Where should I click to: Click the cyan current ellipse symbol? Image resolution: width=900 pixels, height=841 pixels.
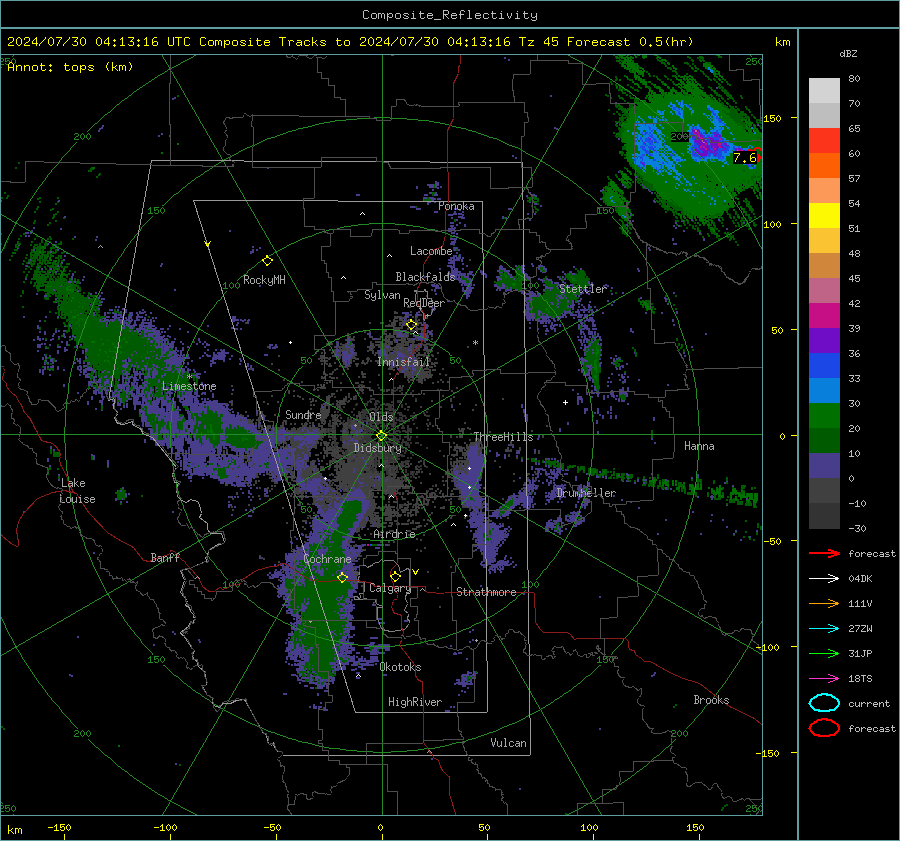824,703
